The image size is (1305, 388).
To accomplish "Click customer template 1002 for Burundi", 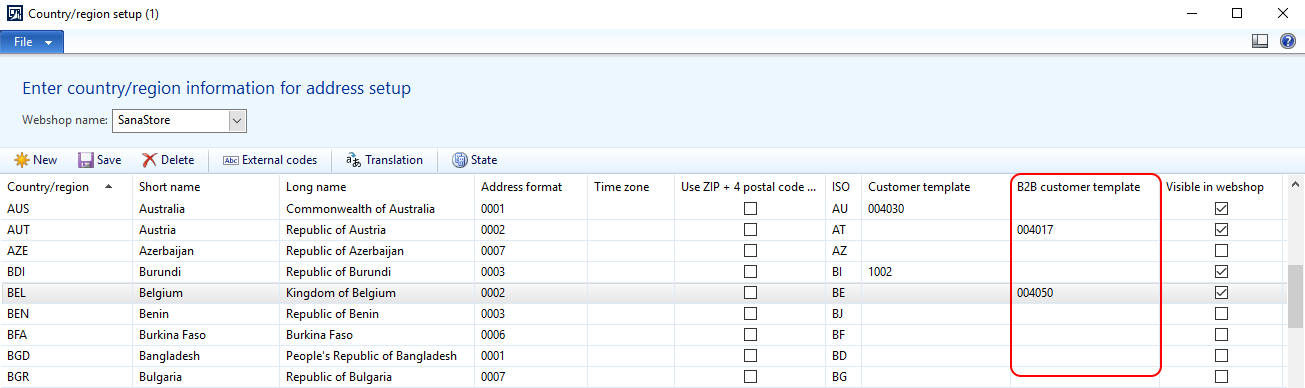I will [x=935, y=272].
